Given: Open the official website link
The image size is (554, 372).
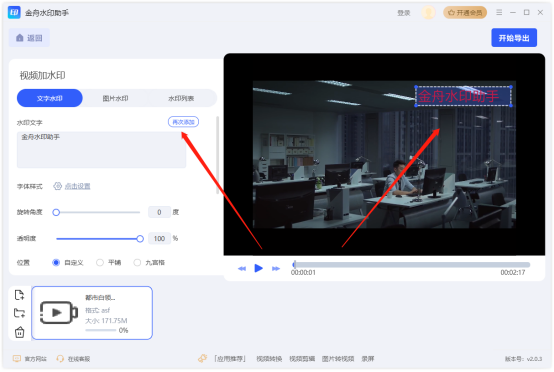Looking at the screenshot, I should 30,359.
